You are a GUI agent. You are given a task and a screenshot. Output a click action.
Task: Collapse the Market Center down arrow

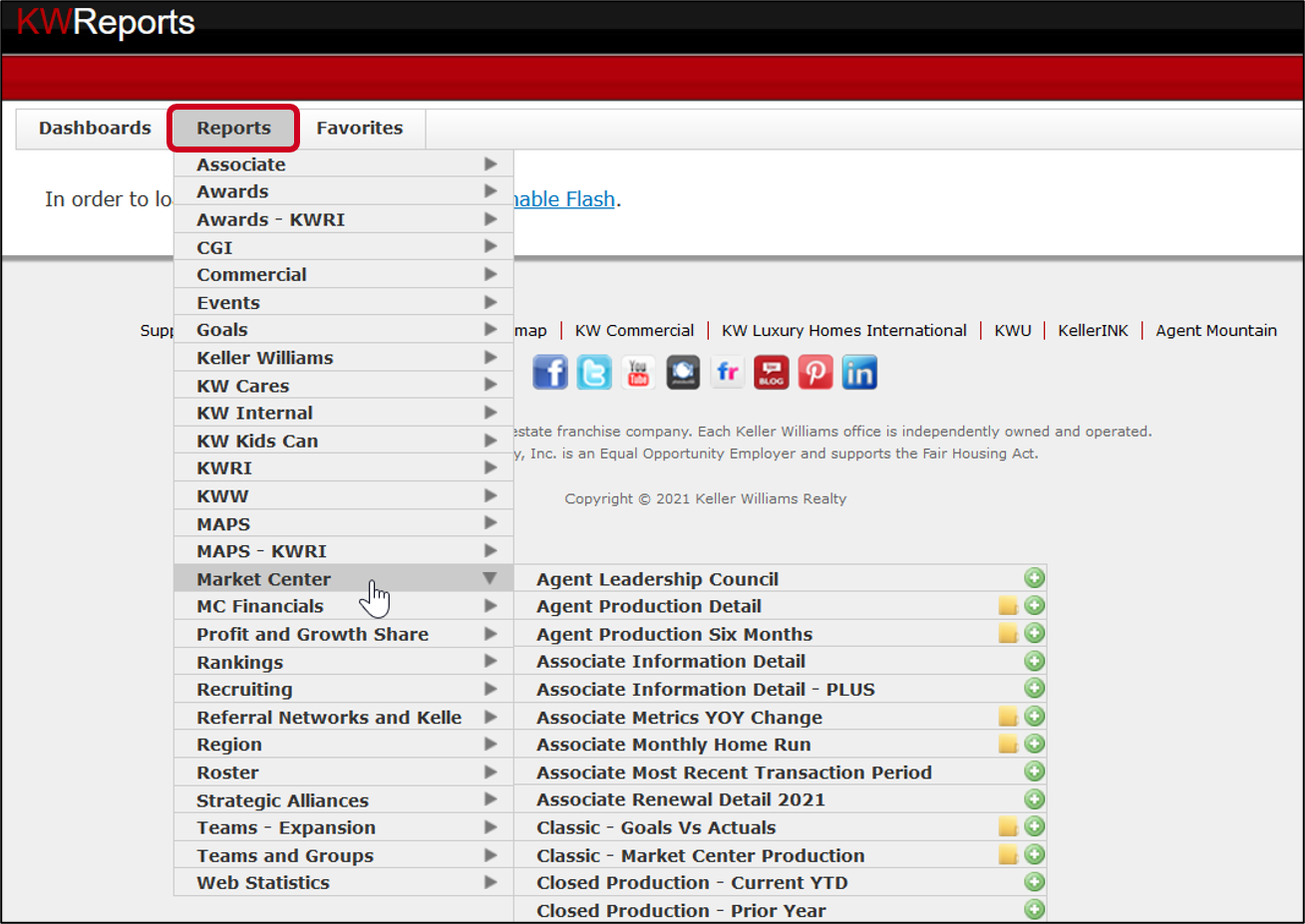[489, 578]
